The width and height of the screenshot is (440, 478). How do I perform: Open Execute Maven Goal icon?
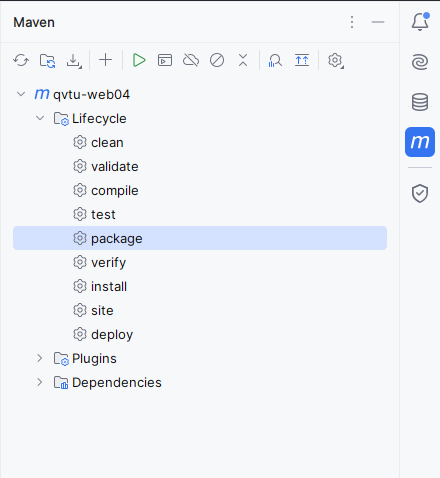(165, 60)
